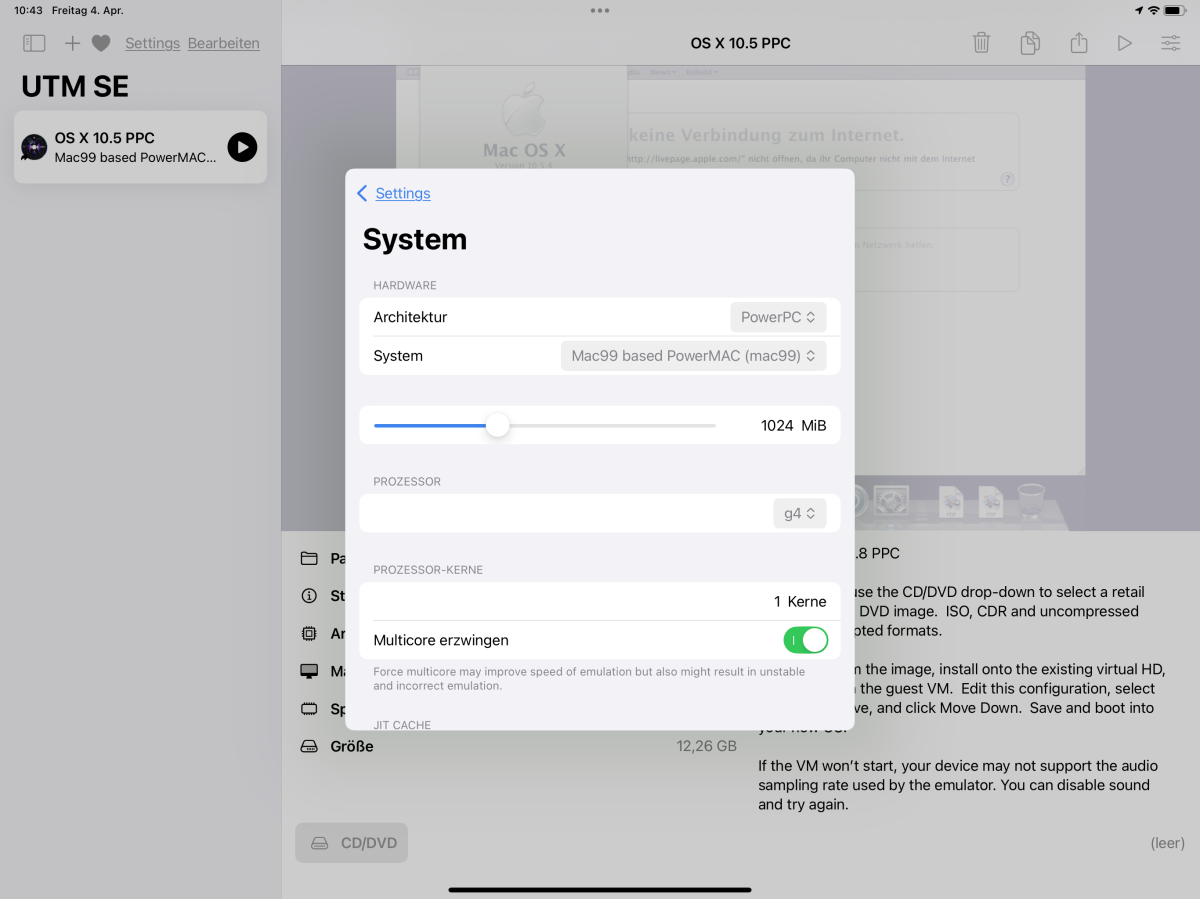Open VM configuration via the sliders icon

(1170, 43)
